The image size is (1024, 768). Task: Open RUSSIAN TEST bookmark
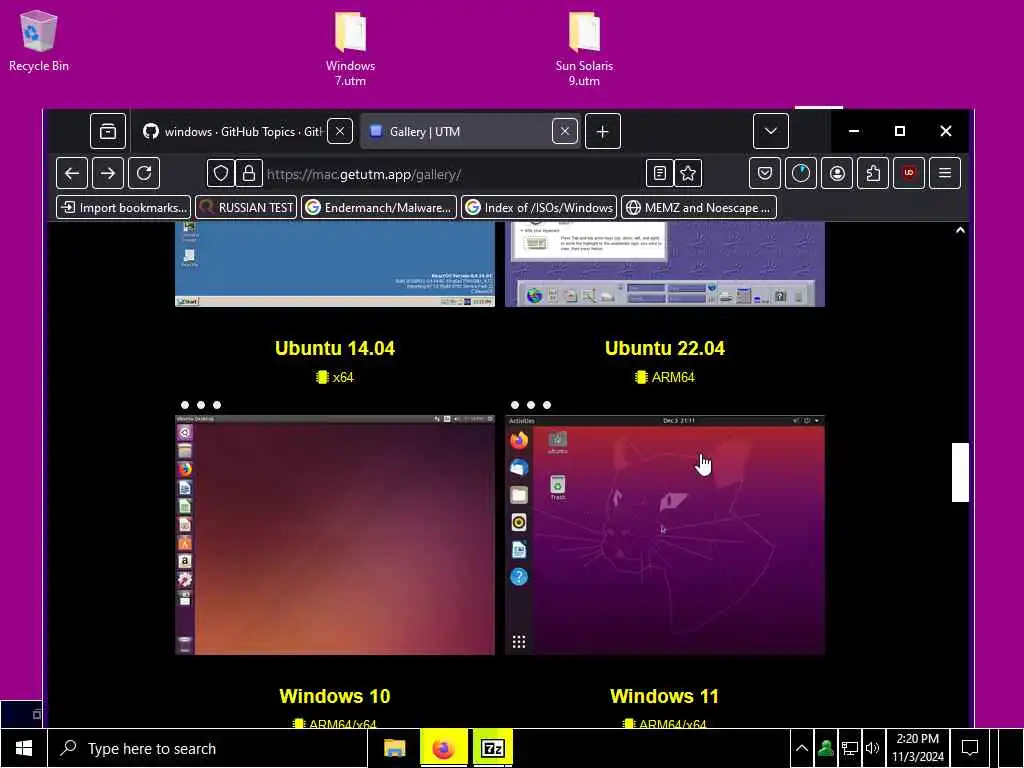246,208
